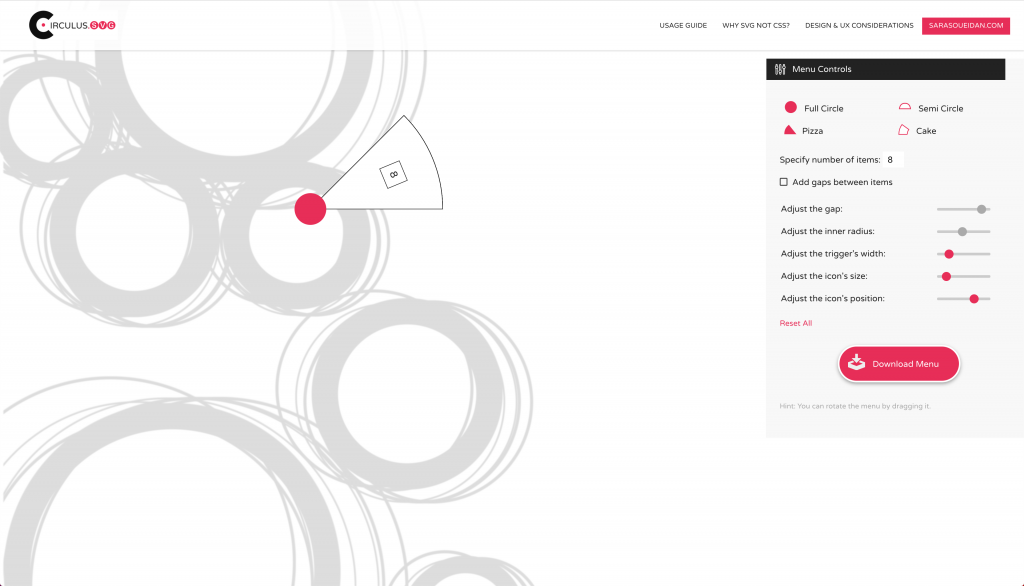This screenshot has width=1024, height=586.
Task: Open the Usage Guide page
Action: click(682, 25)
